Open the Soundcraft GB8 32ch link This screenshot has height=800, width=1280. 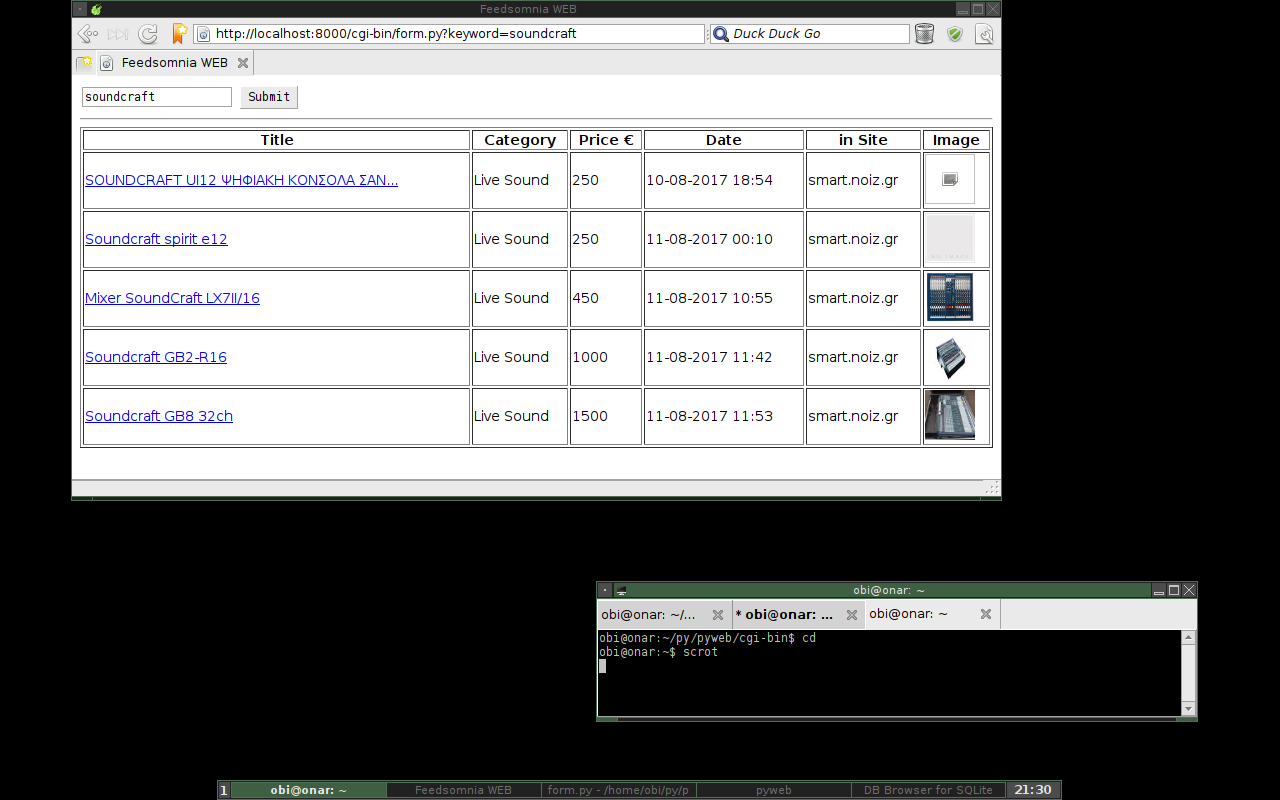click(159, 417)
